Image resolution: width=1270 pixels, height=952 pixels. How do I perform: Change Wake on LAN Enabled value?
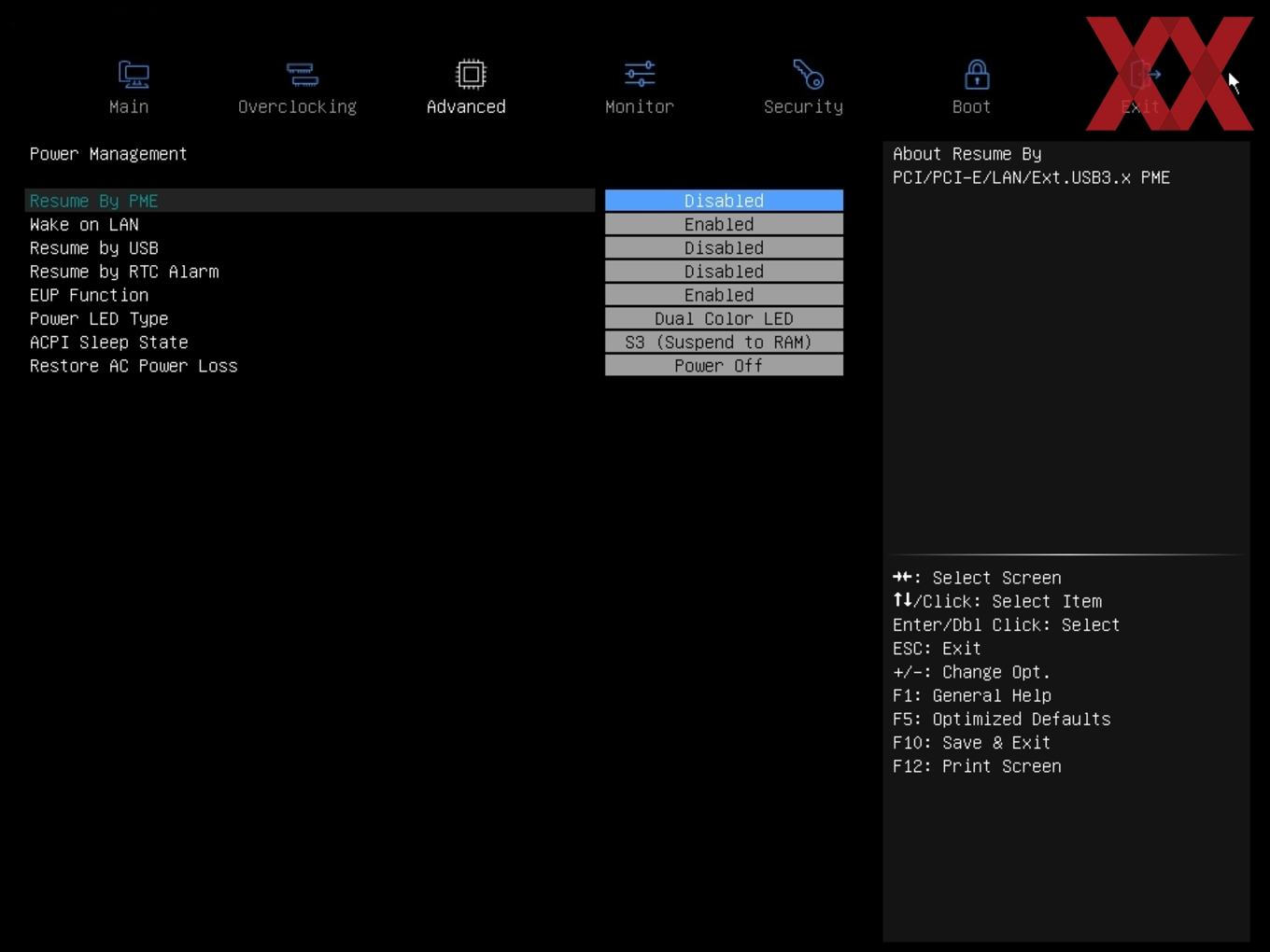point(724,224)
